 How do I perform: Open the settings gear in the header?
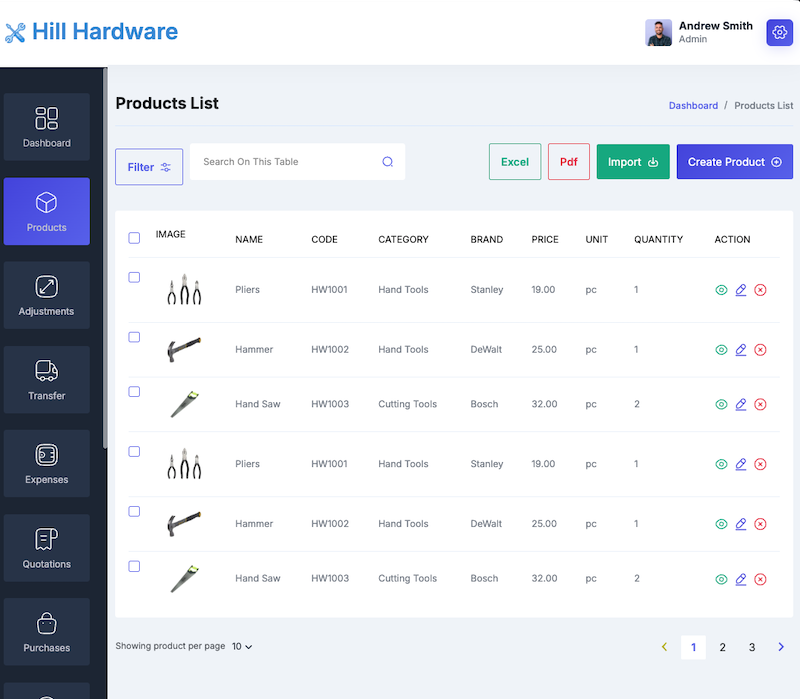coord(779,33)
